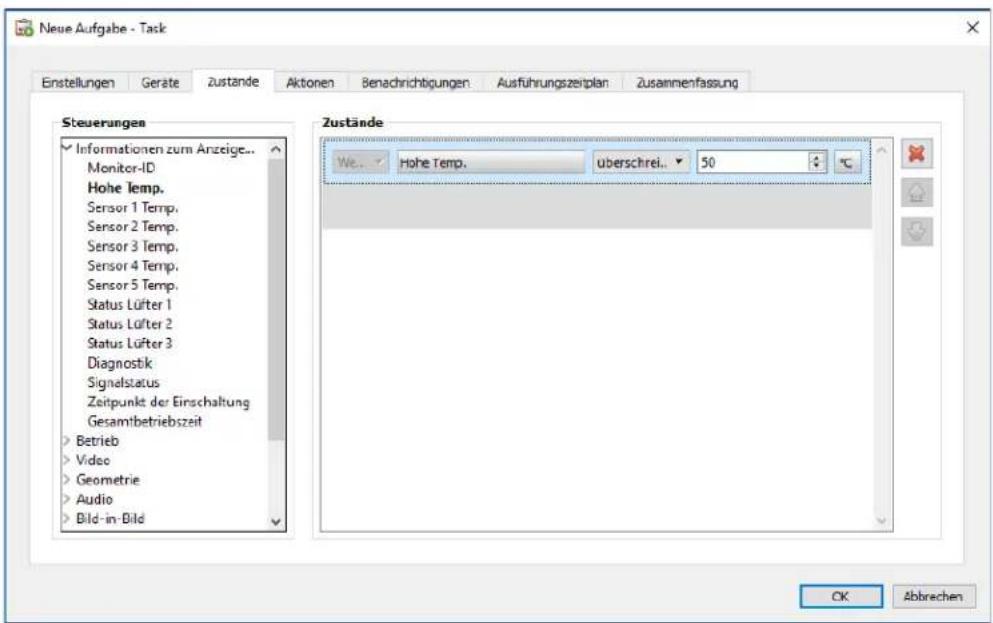Expand the Betrieb tree node
The image size is (993, 623).
point(66,441)
